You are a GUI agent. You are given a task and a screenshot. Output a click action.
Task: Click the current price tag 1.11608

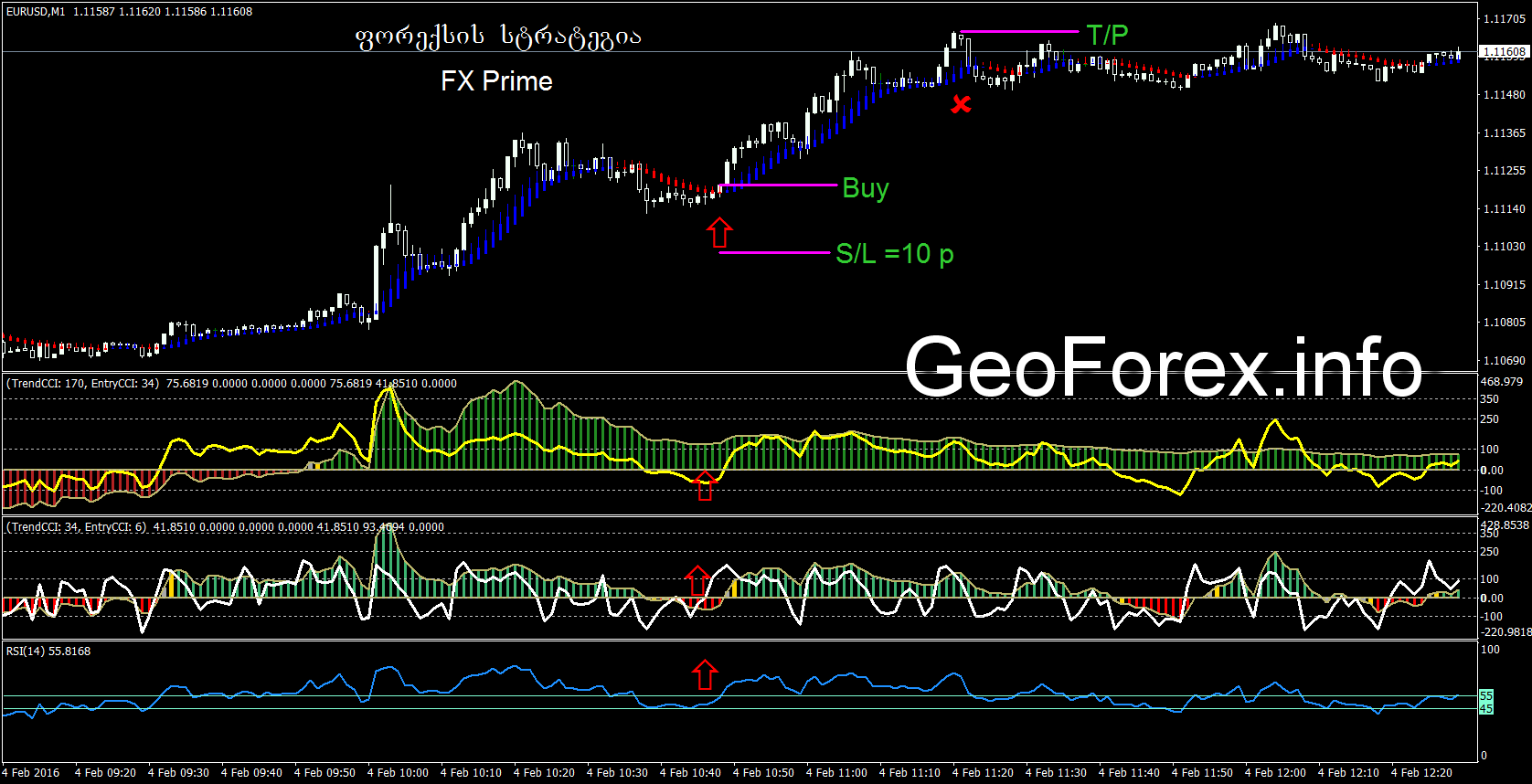pos(1504,52)
